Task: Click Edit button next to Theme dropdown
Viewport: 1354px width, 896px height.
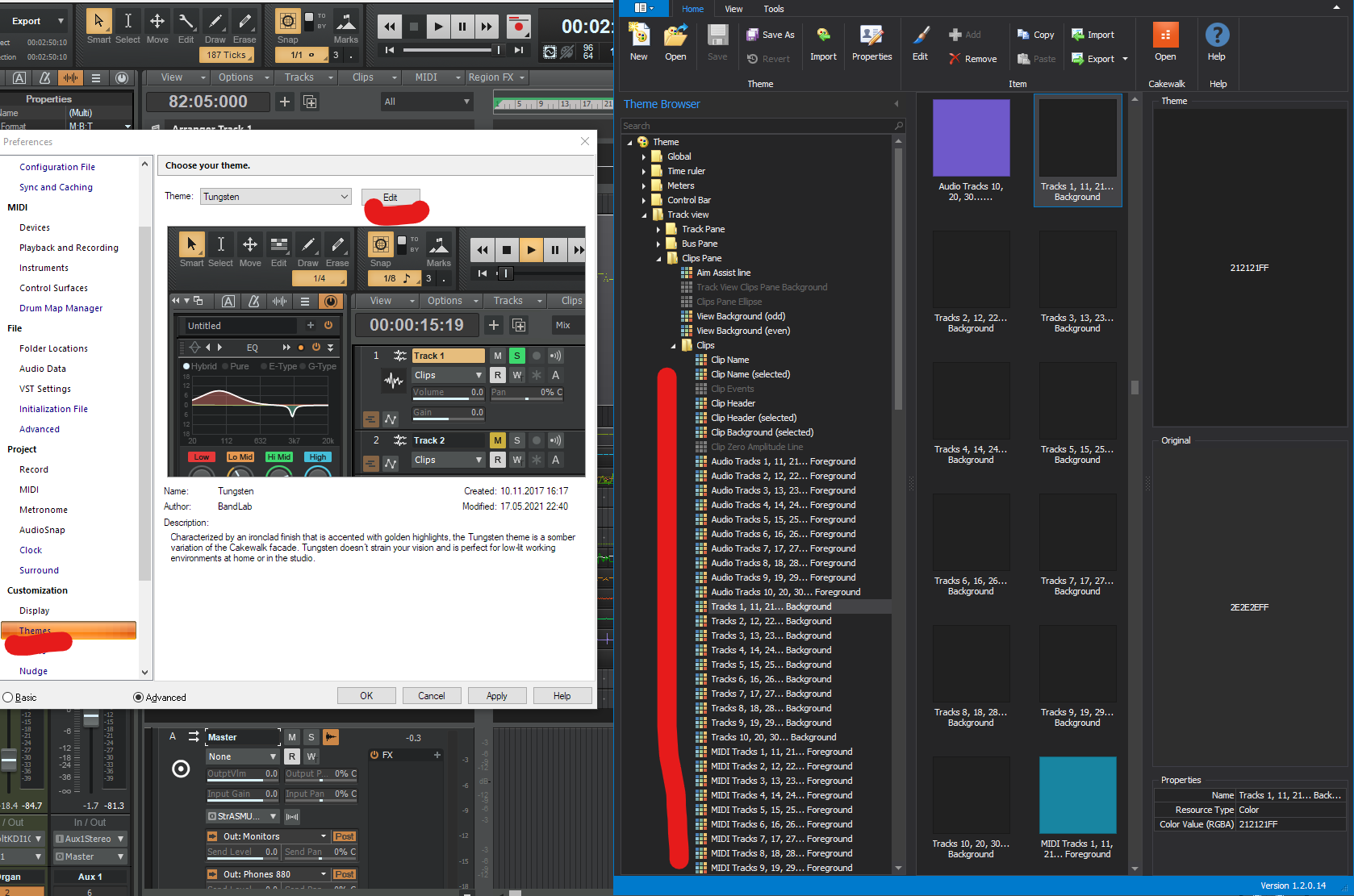Action: [x=391, y=198]
